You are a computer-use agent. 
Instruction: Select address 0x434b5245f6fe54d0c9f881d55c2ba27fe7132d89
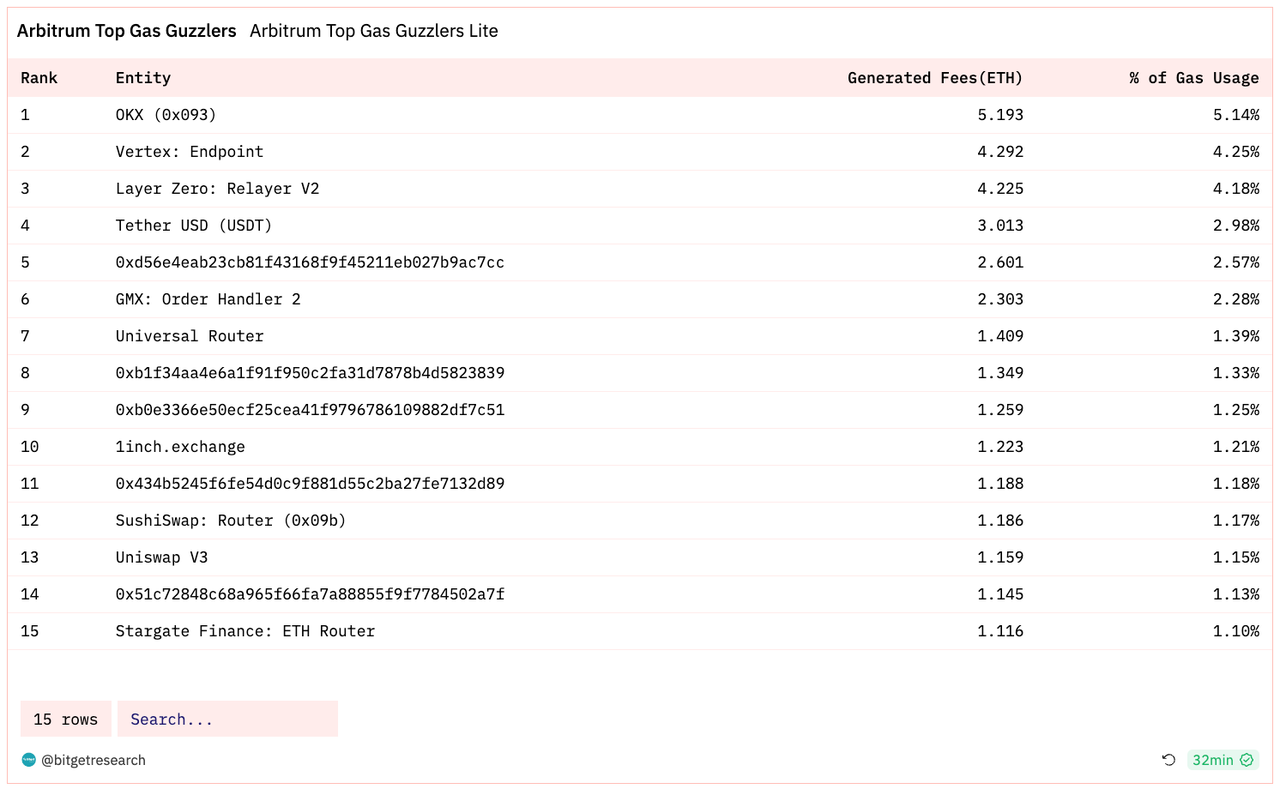[x=310, y=484]
